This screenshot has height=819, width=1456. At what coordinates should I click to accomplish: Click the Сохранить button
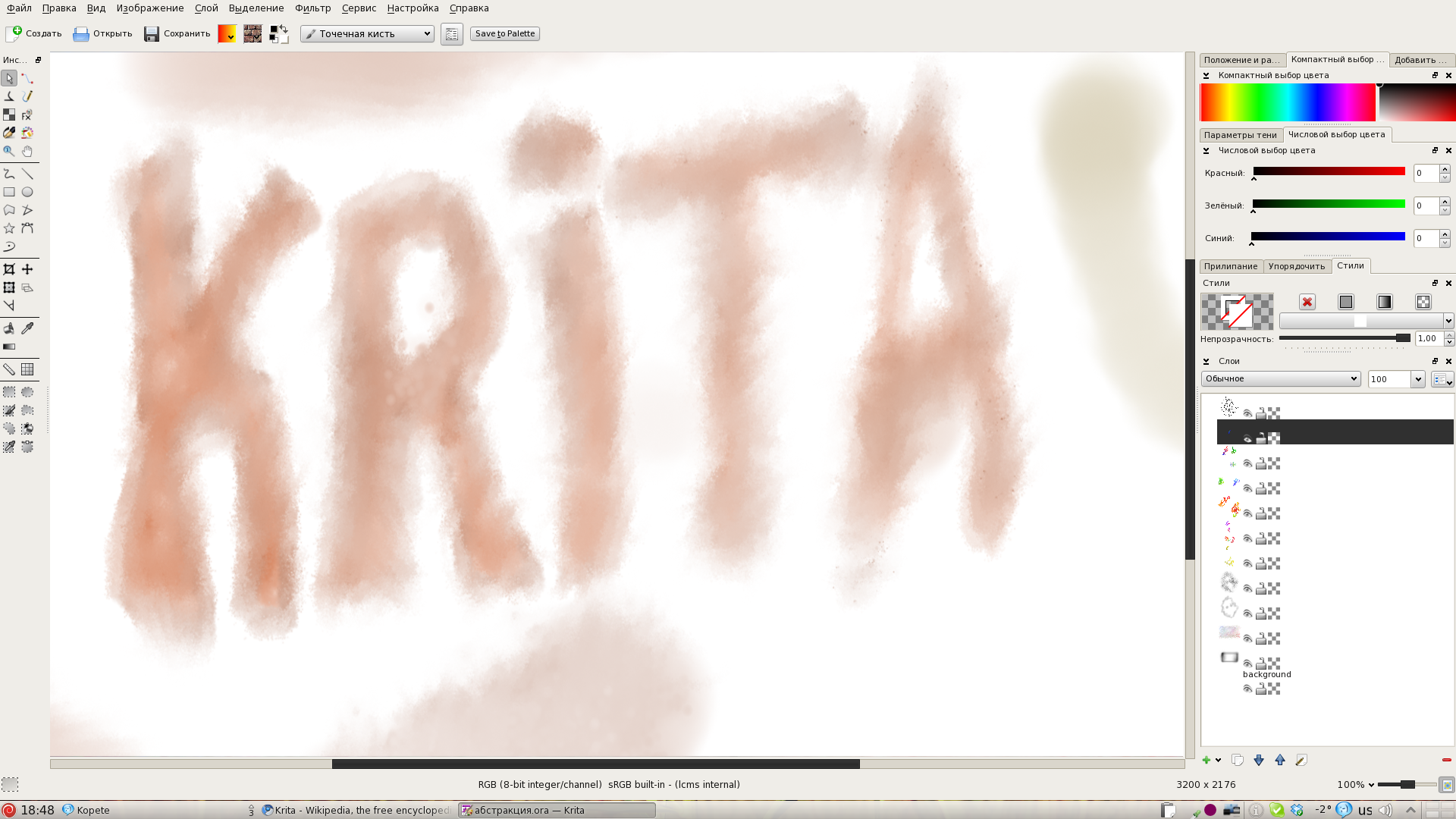[177, 33]
